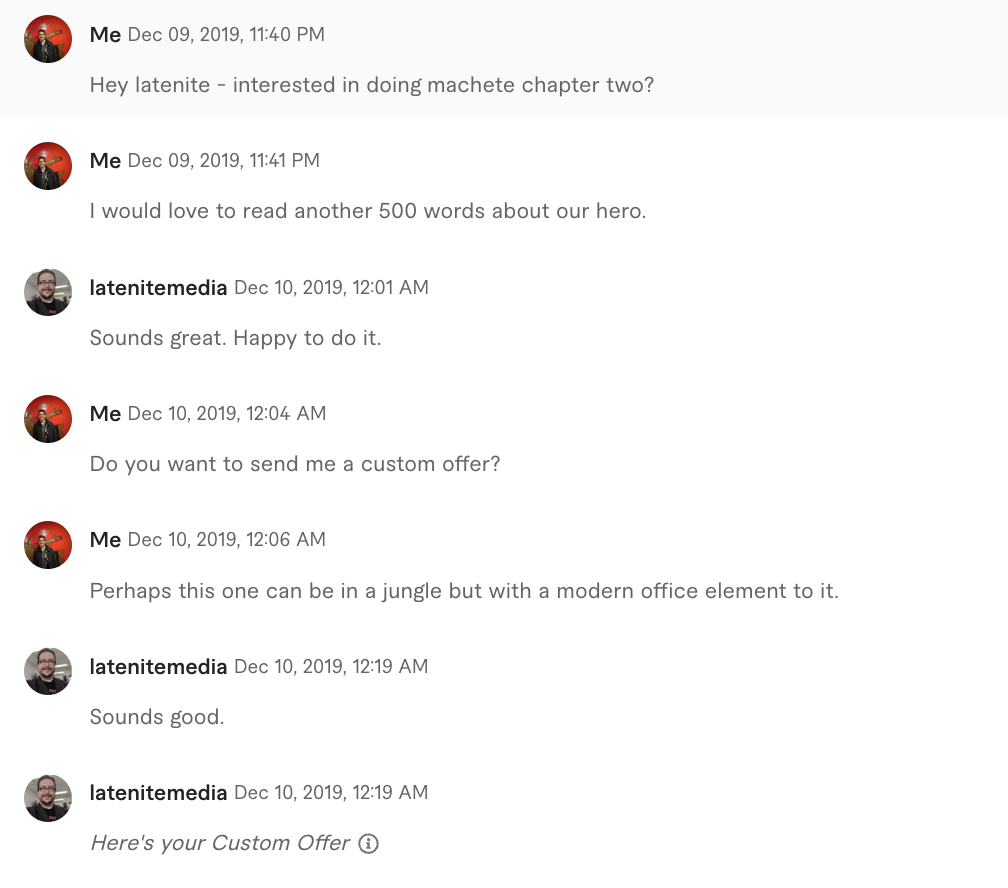Viewport: 1008px width, 888px height.
Task: Click the message about the jungle office setting
Action: (x=464, y=591)
